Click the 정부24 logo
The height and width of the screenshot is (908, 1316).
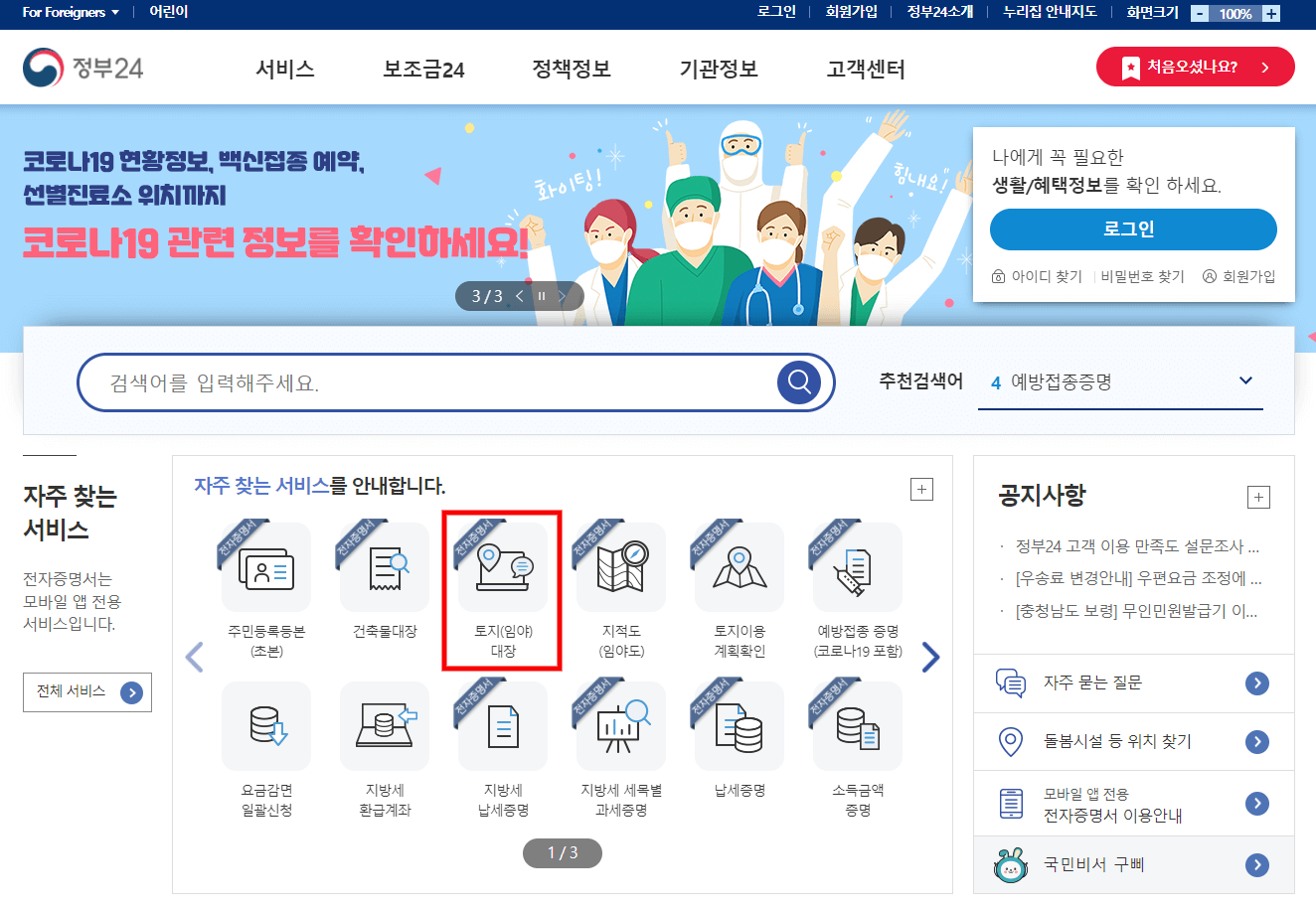pos(83,68)
